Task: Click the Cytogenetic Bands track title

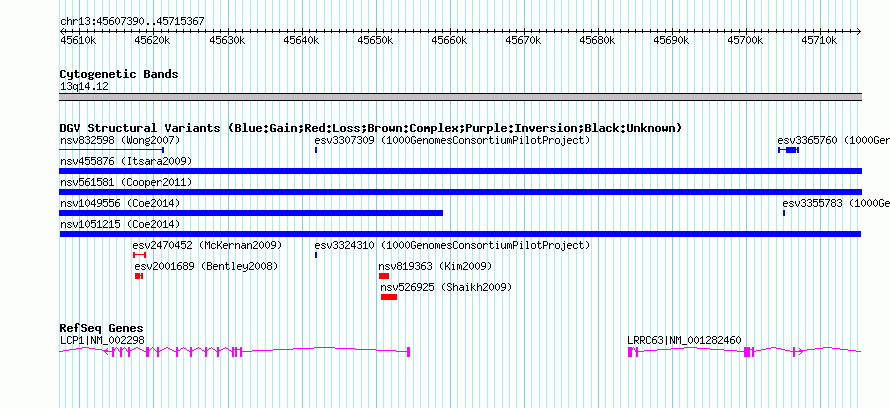Action: pyautogui.click(x=119, y=74)
